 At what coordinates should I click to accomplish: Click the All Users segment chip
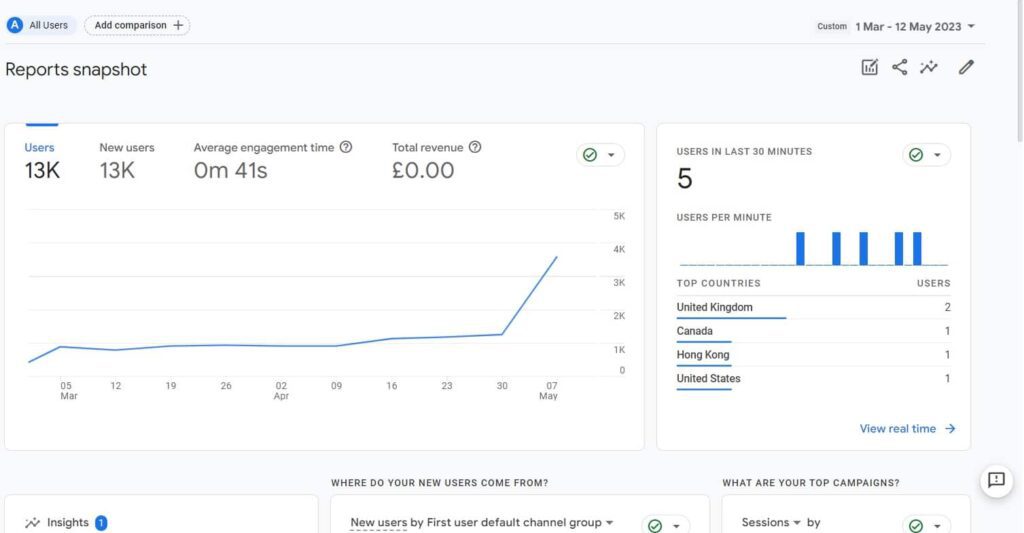pos(40,25)
